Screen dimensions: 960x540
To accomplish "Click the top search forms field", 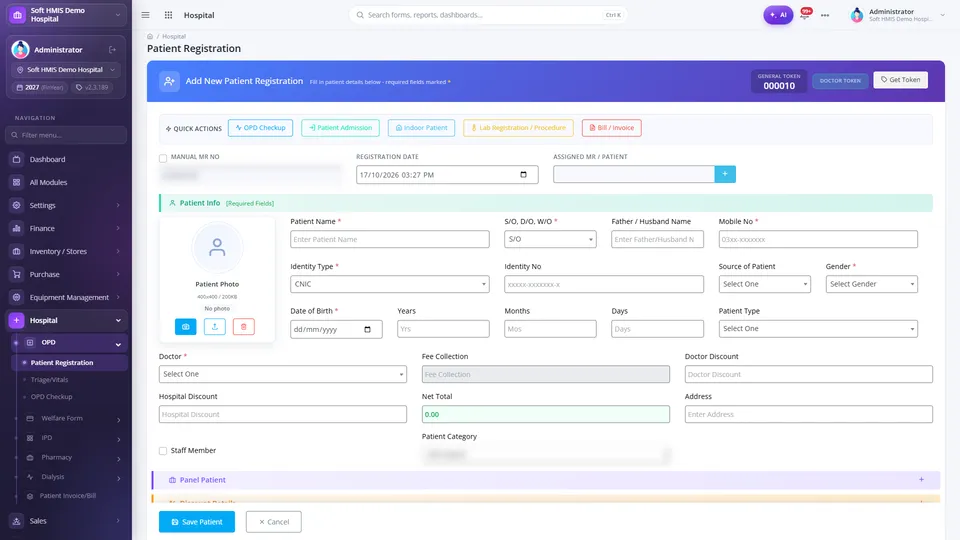I will click(488, 15).
